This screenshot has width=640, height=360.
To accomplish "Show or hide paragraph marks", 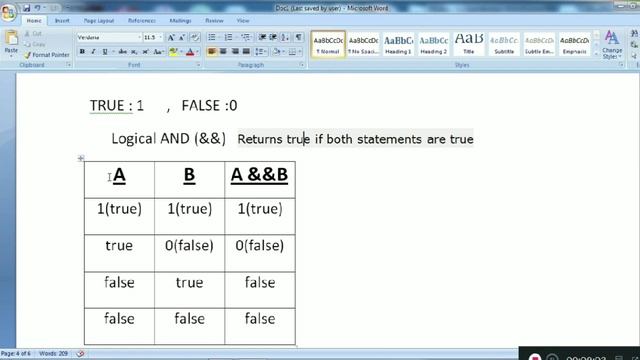I will tap(299, 38).
